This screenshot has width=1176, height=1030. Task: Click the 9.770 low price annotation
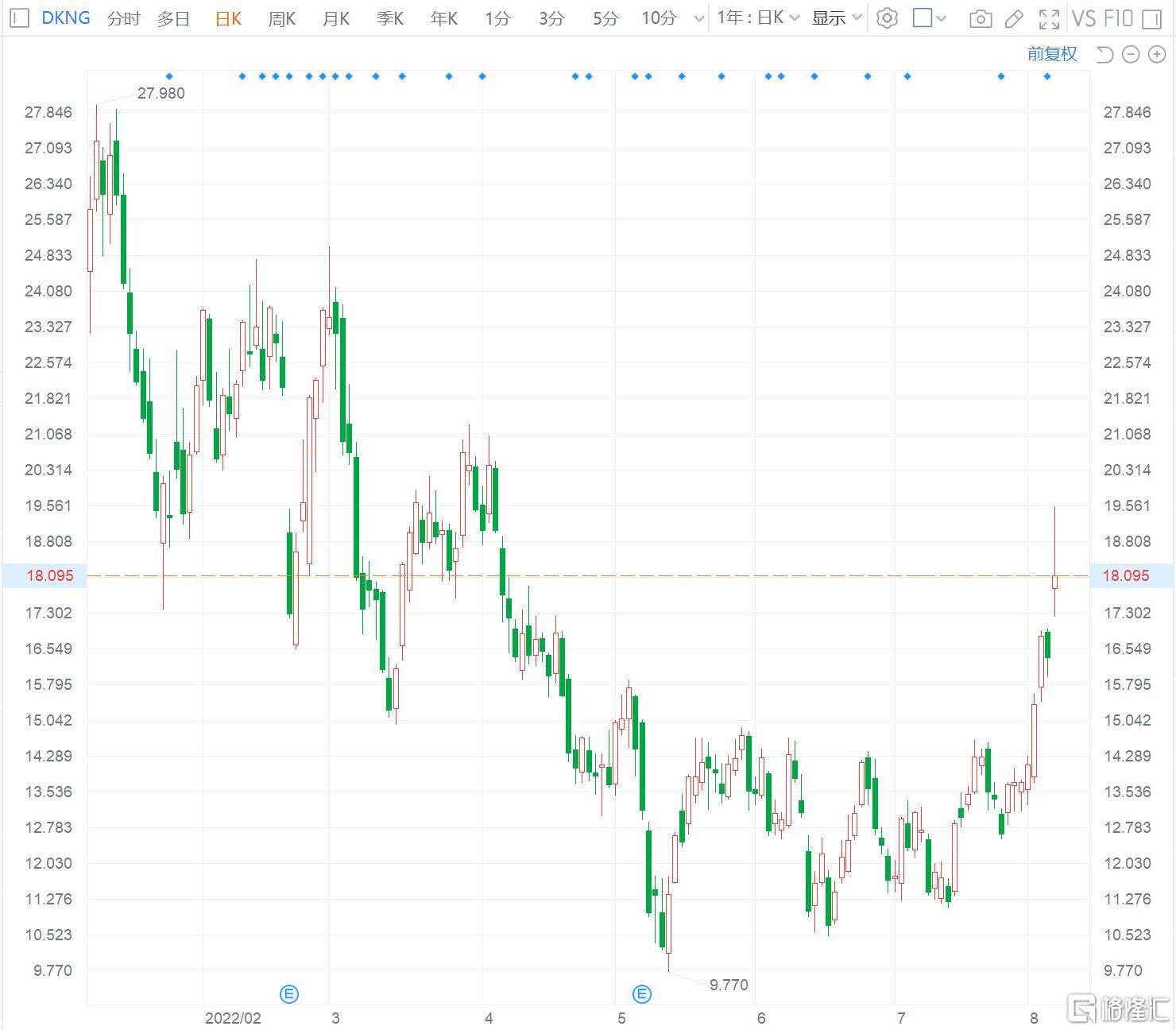[x=729, y=985]
